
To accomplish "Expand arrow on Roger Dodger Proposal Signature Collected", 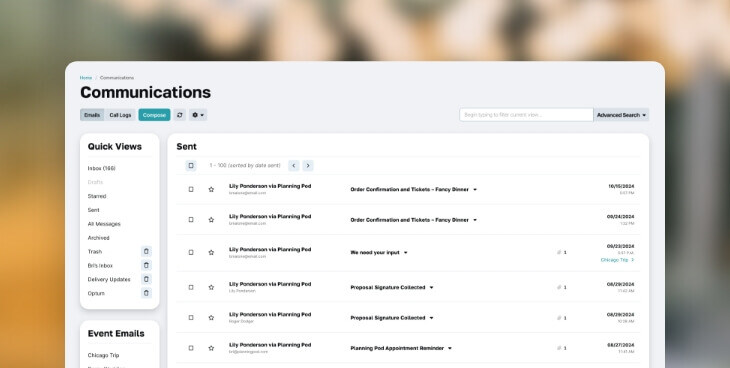I will click(x=431, y=318).
